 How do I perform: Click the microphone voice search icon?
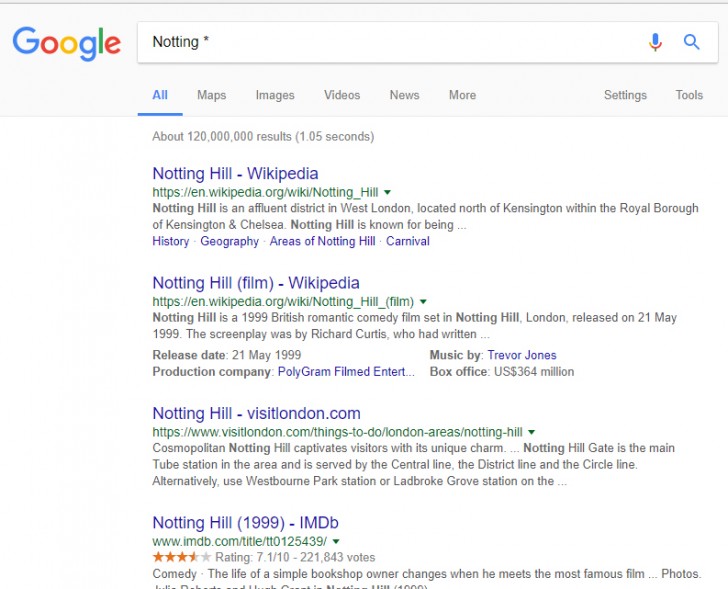(x=655, y=42)
